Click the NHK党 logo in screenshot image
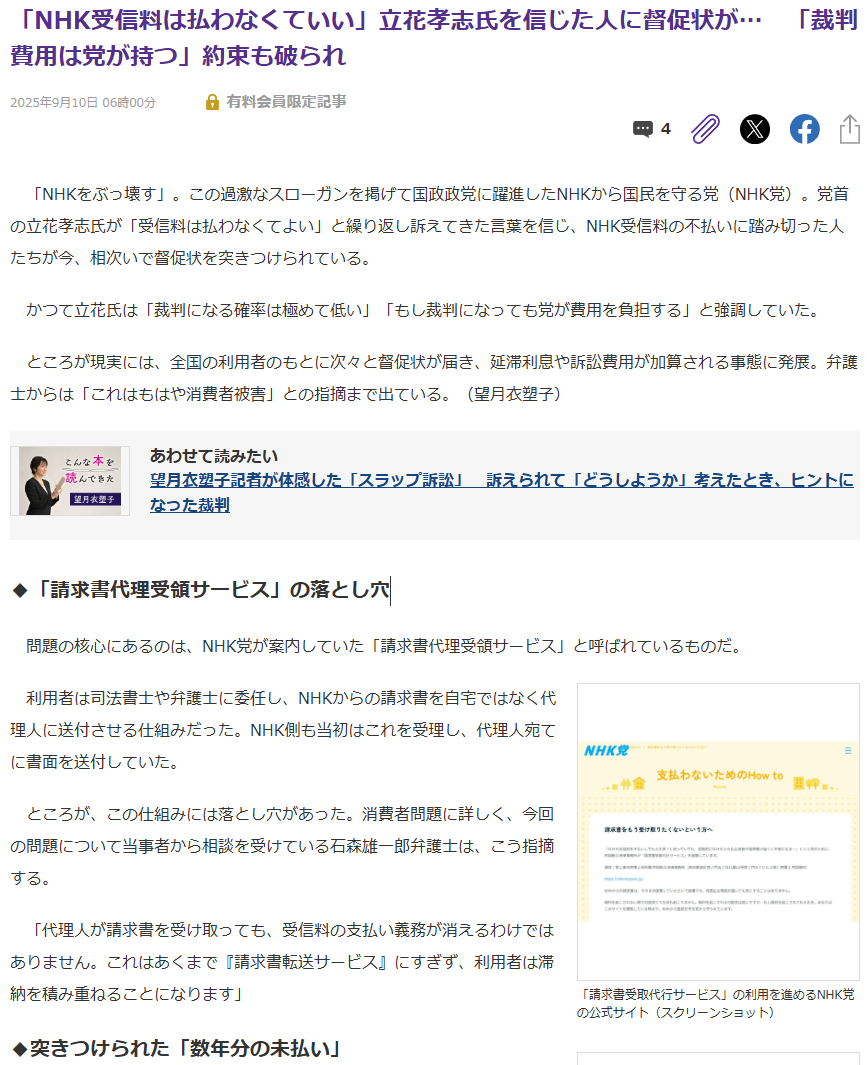Viewport: 867px width, 1065px height. tap(606, 751)
